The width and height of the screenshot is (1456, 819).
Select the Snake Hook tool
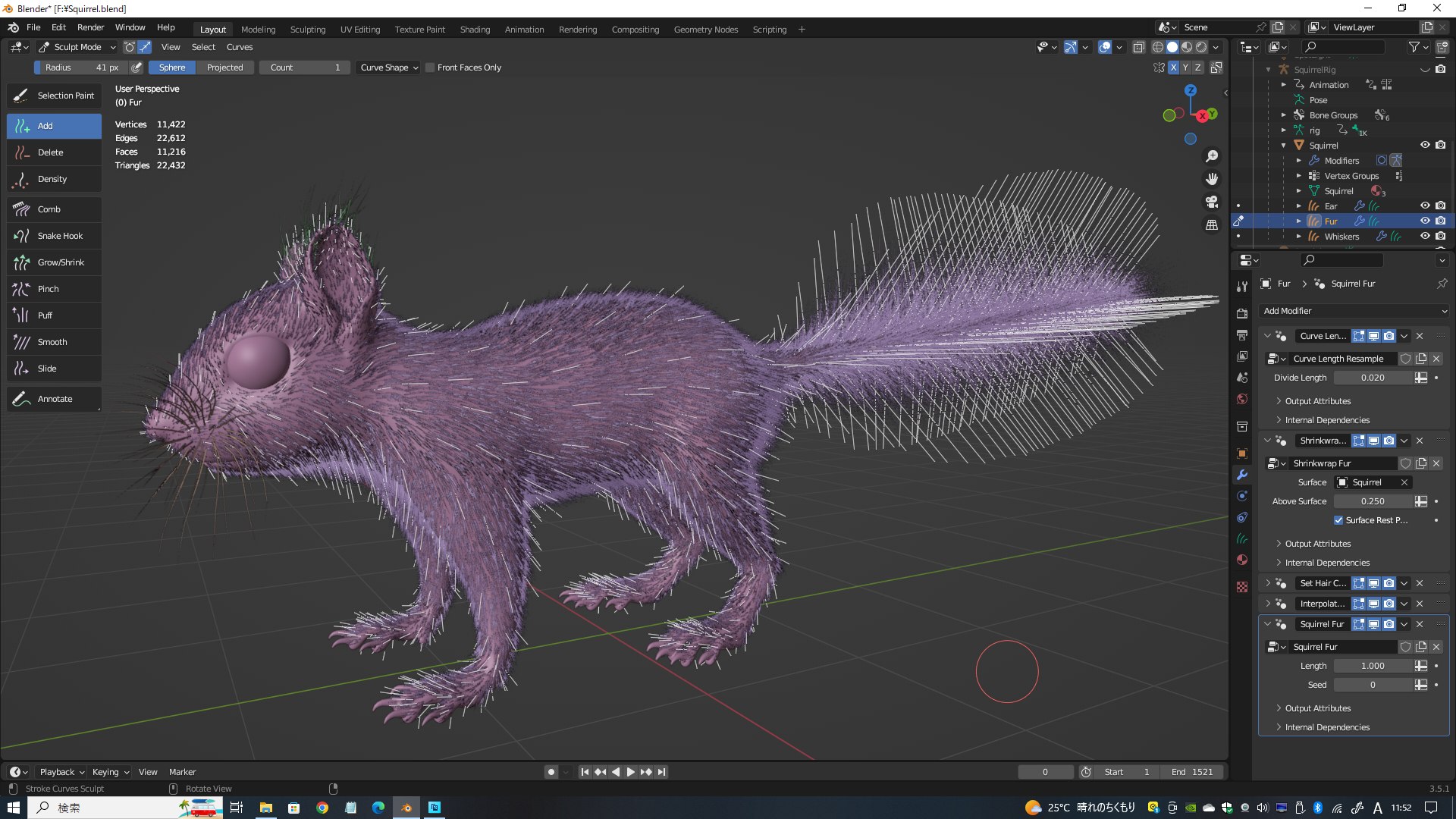[54, 236]
